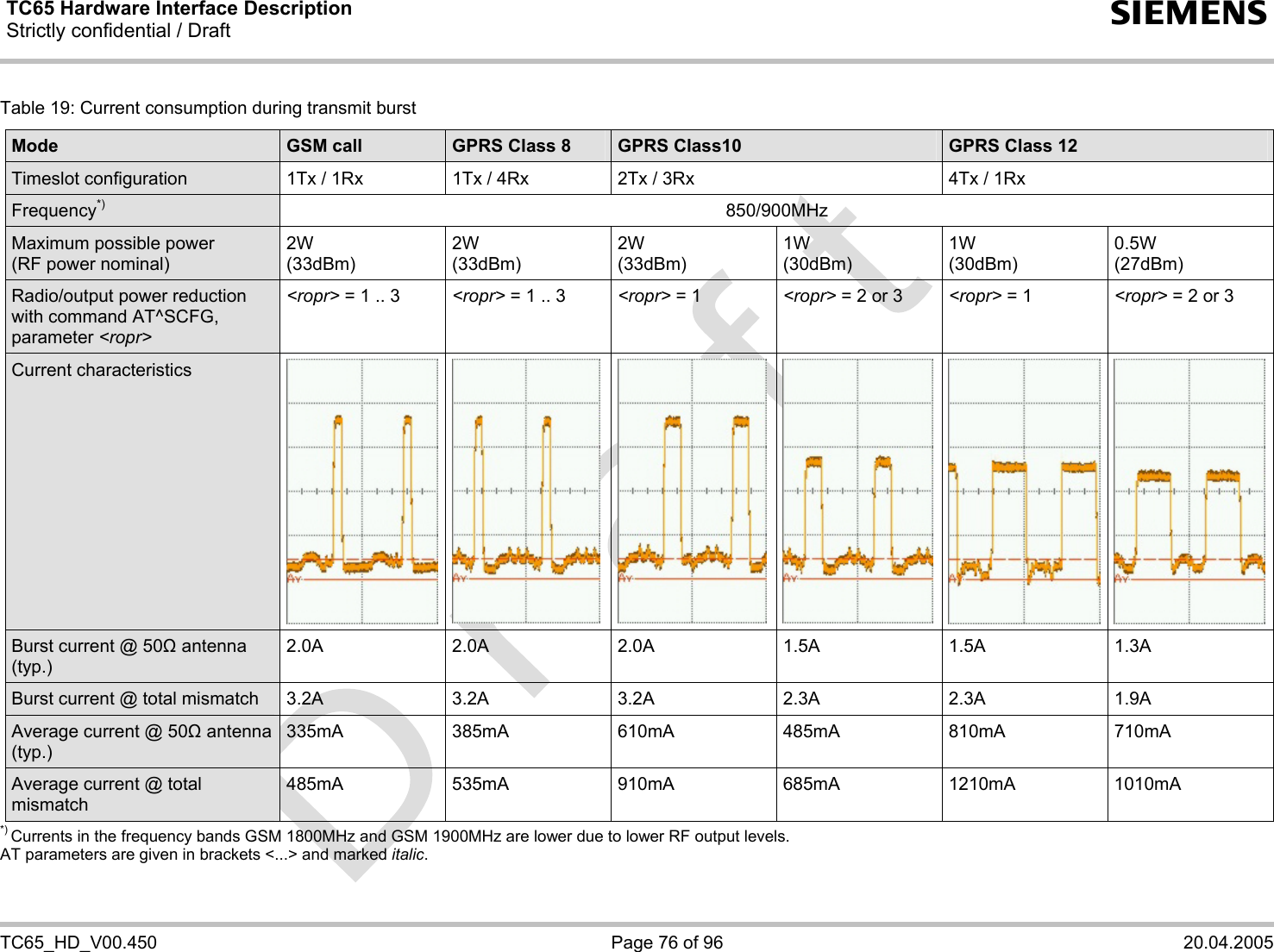Screen dimensions: 1274x952
Task: Click the GPRS Class 8 oscilloscope current graph
Action: pyautogui.click(x=526, y=491)
